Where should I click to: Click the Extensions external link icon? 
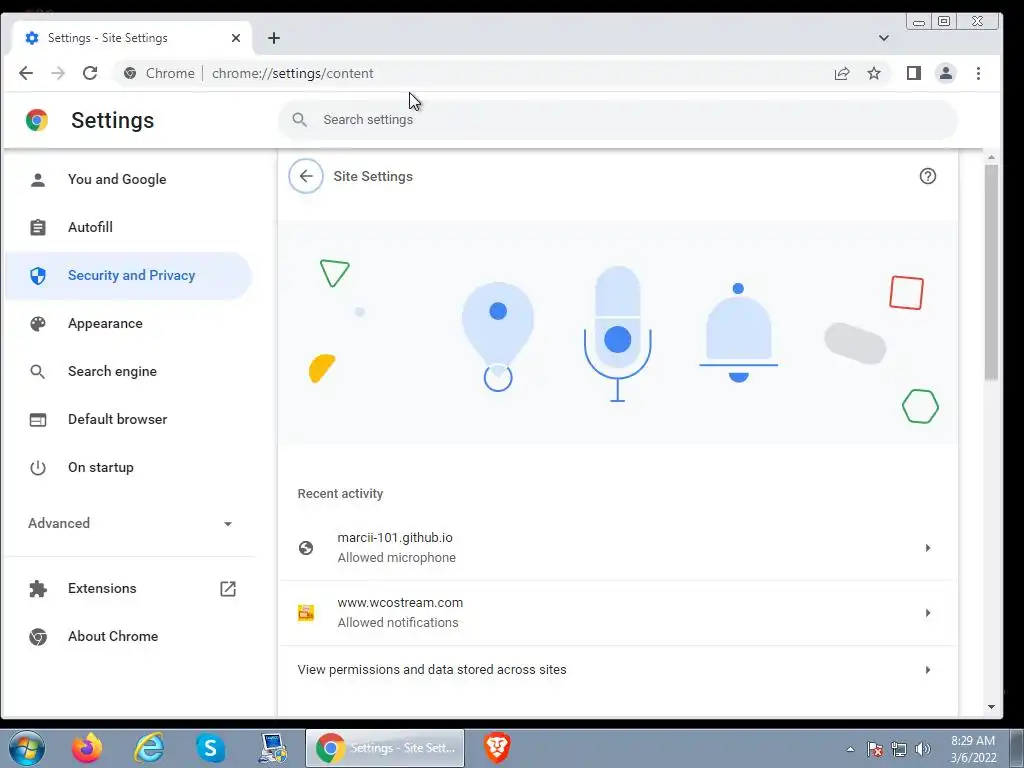[228, 588]
